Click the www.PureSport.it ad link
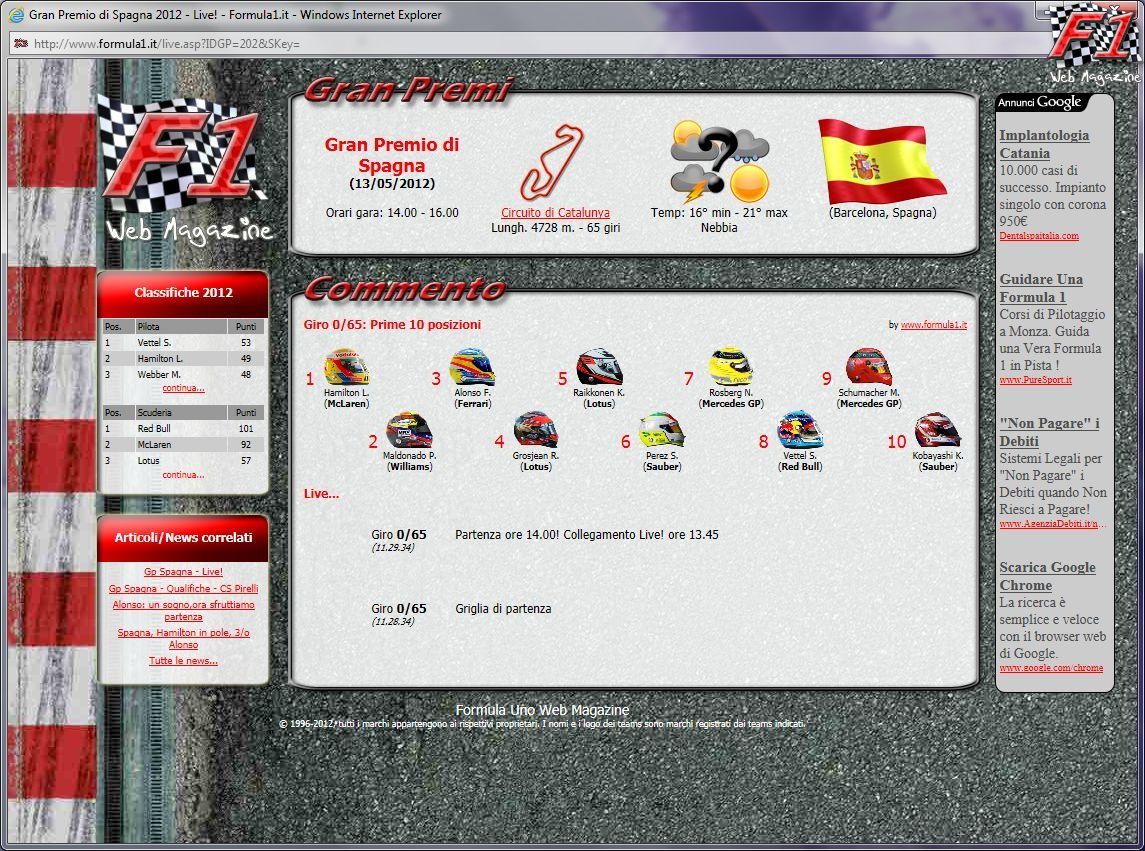 click(x=1035, y=380)
